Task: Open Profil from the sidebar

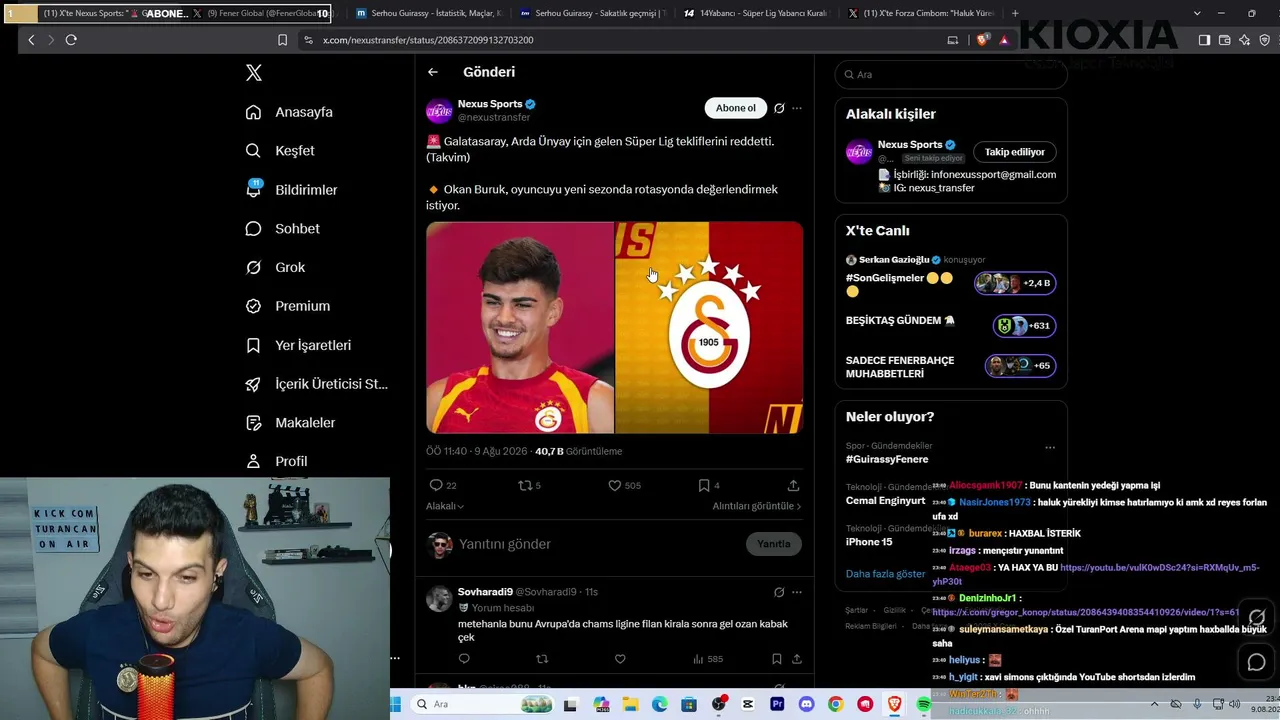Action: point(277,461)
